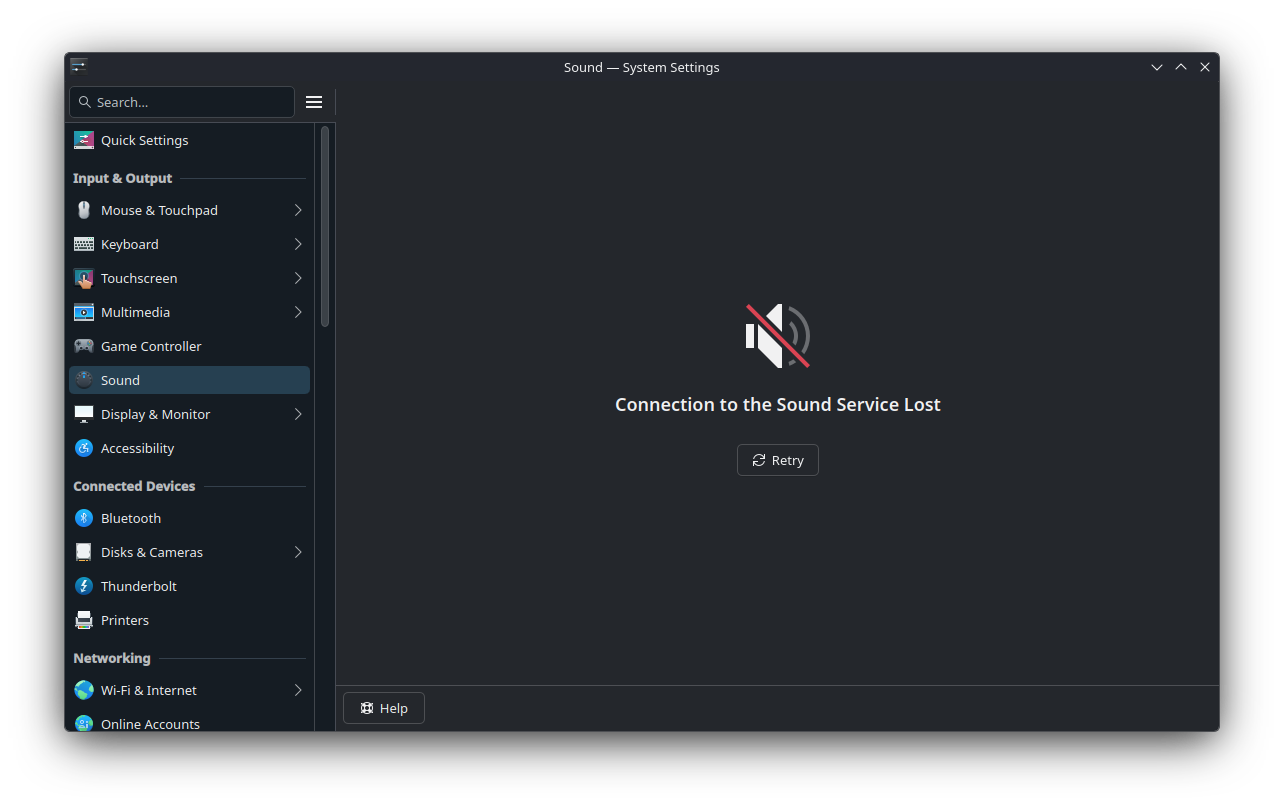
Task: Click the Accessibility icon
Action: point(84,448)
